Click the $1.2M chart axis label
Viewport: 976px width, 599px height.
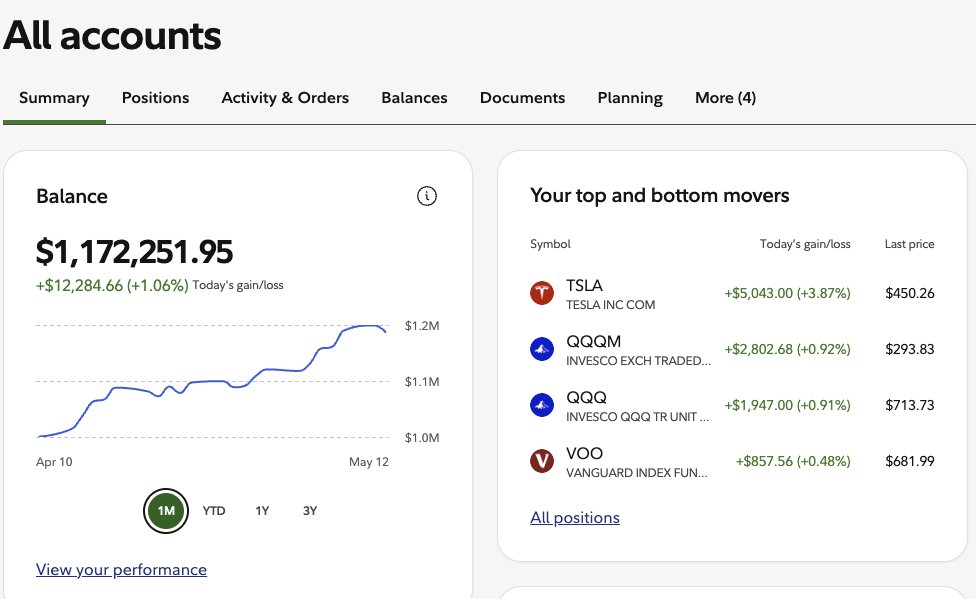pos(422,326)
